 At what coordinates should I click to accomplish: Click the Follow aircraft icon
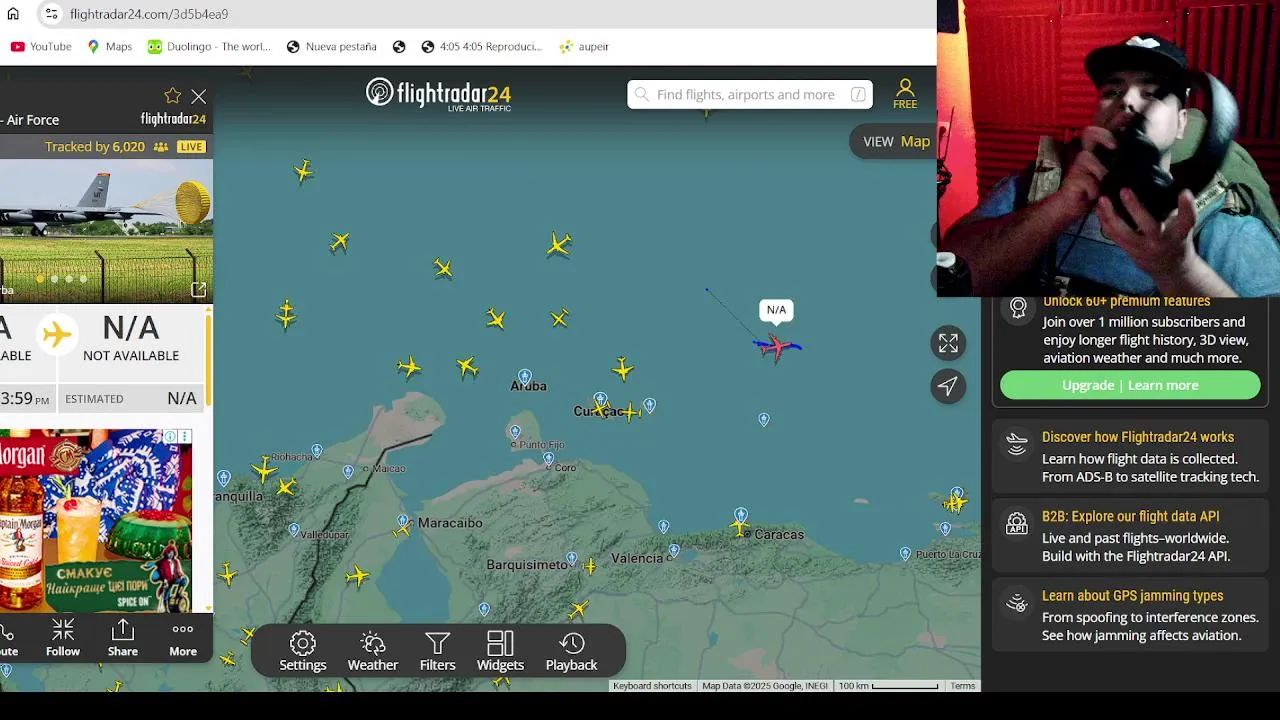pyautogui.click(x=62, y=637)
